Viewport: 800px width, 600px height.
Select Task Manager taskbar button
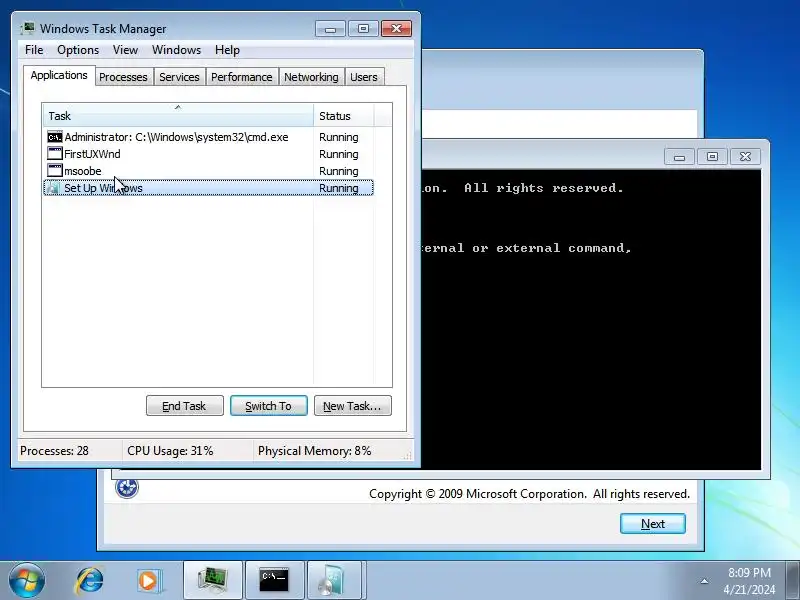213,581
